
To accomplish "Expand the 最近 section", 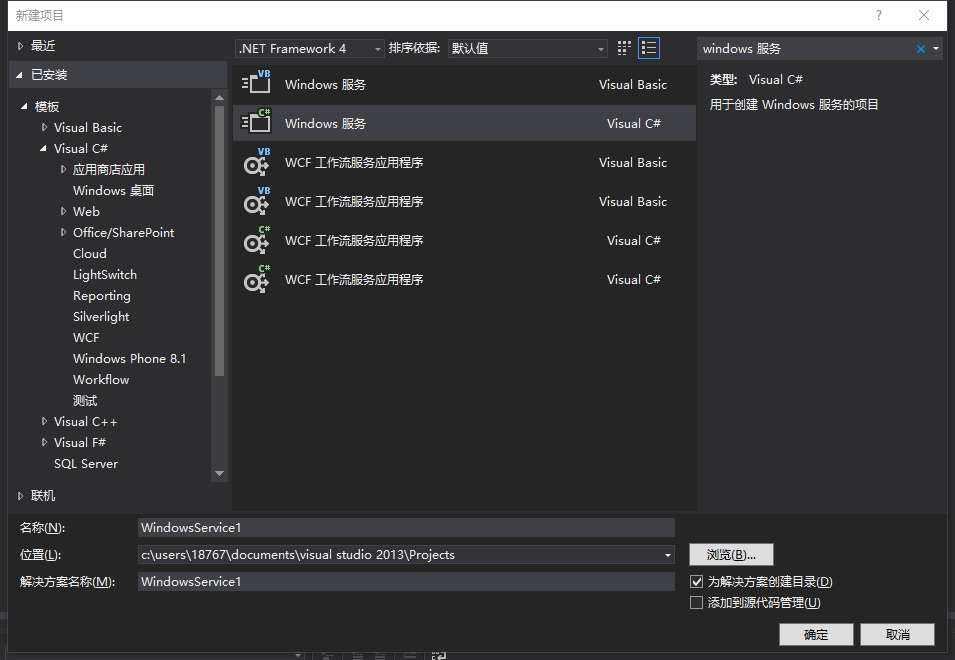I will point(20,46).
